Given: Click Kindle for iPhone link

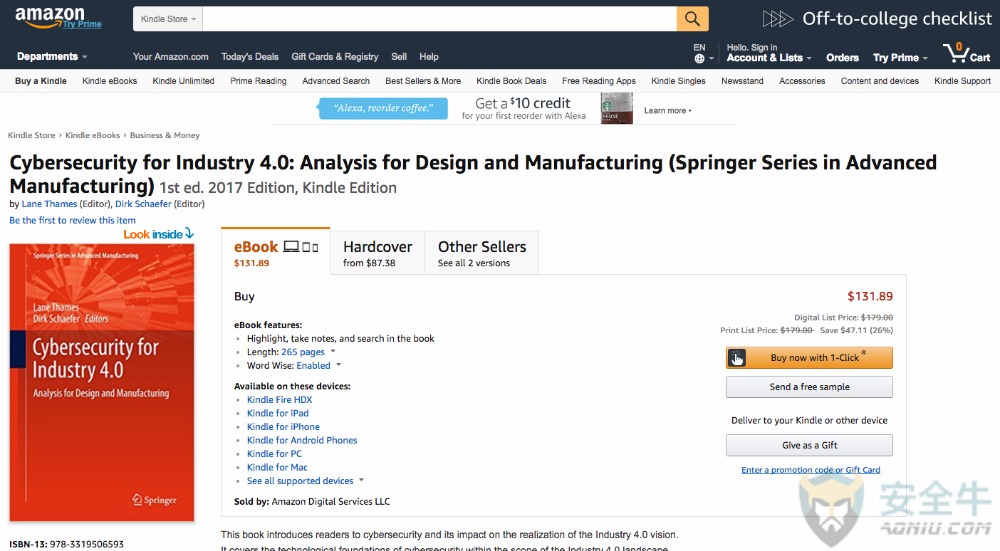Looking at the screenshot, I should click(283, 427).
